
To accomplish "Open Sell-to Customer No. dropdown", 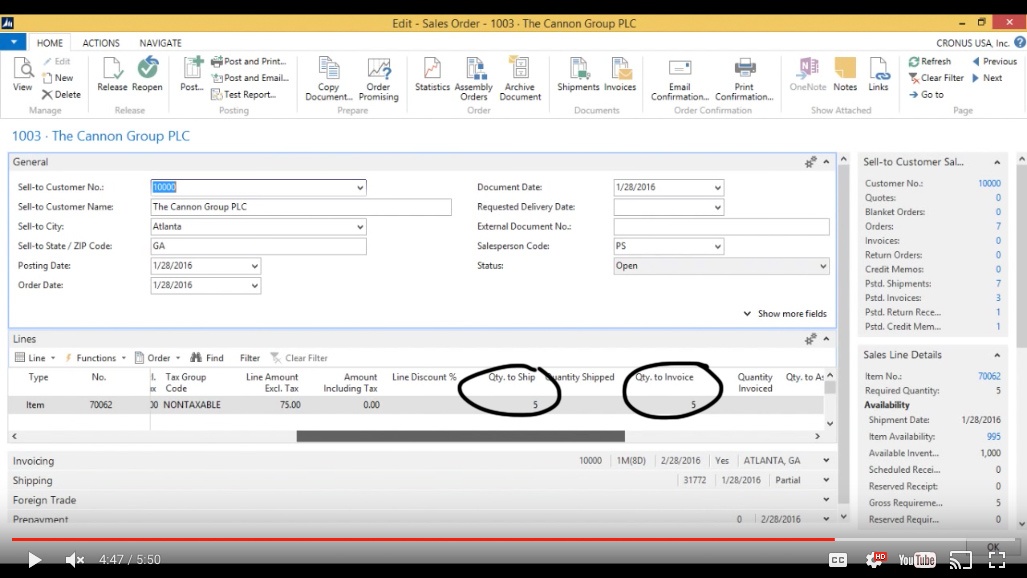I will [360, 187].
